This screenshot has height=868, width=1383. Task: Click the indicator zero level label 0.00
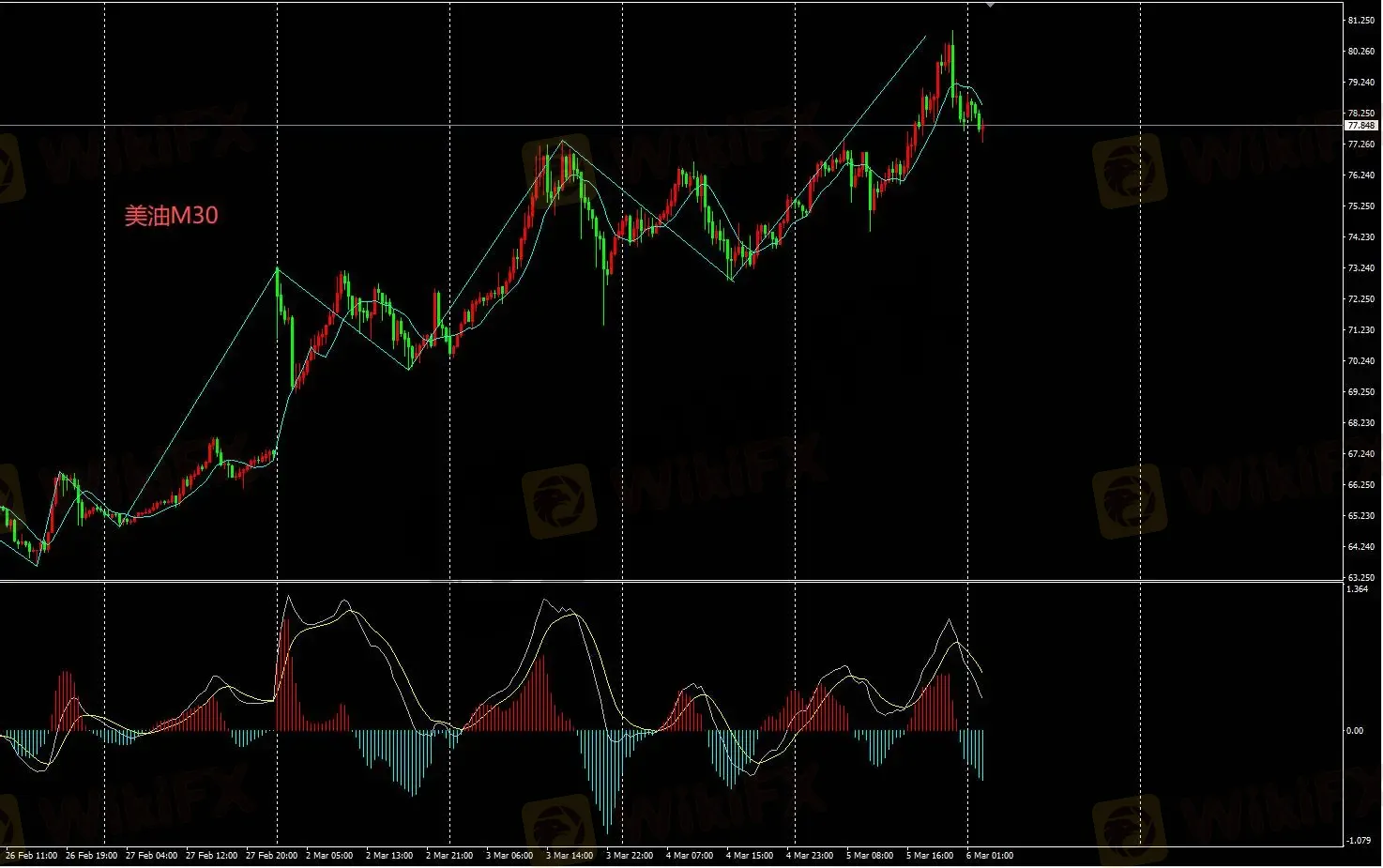tap(1355, 731)
